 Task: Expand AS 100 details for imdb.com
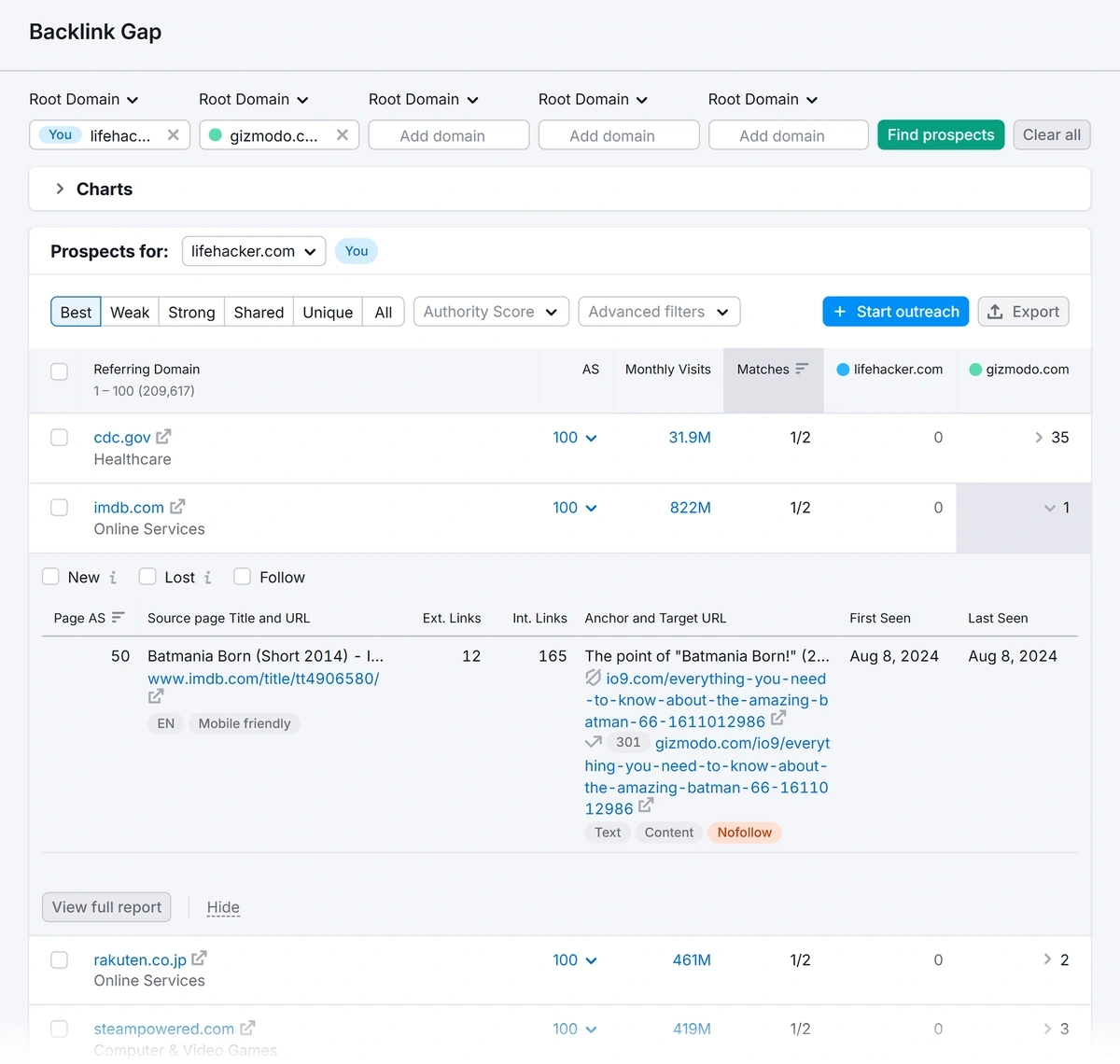pyautogui.click(x=575, y=507)
